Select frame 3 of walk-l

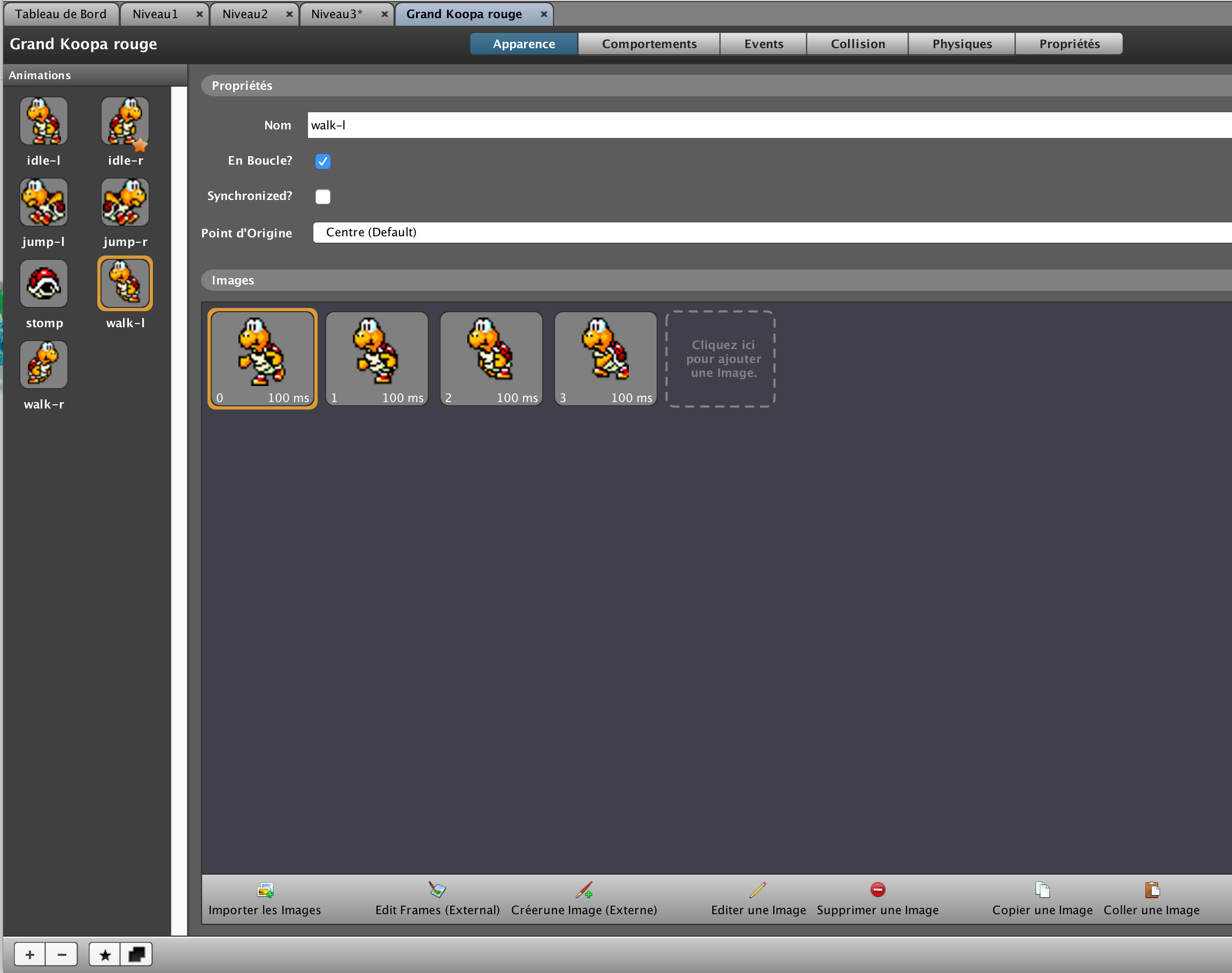tap(606, 359)
